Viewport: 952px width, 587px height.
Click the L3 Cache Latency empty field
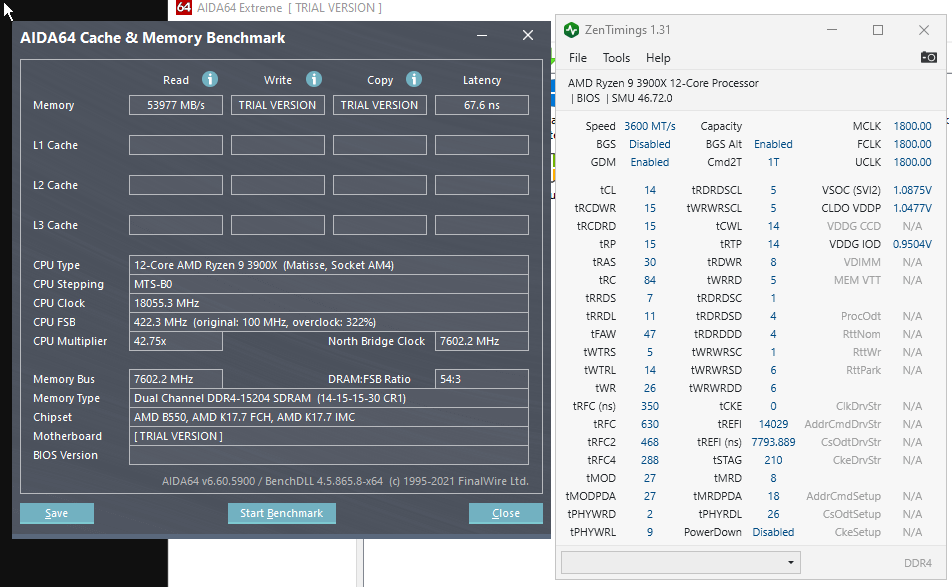coord(482,225)
